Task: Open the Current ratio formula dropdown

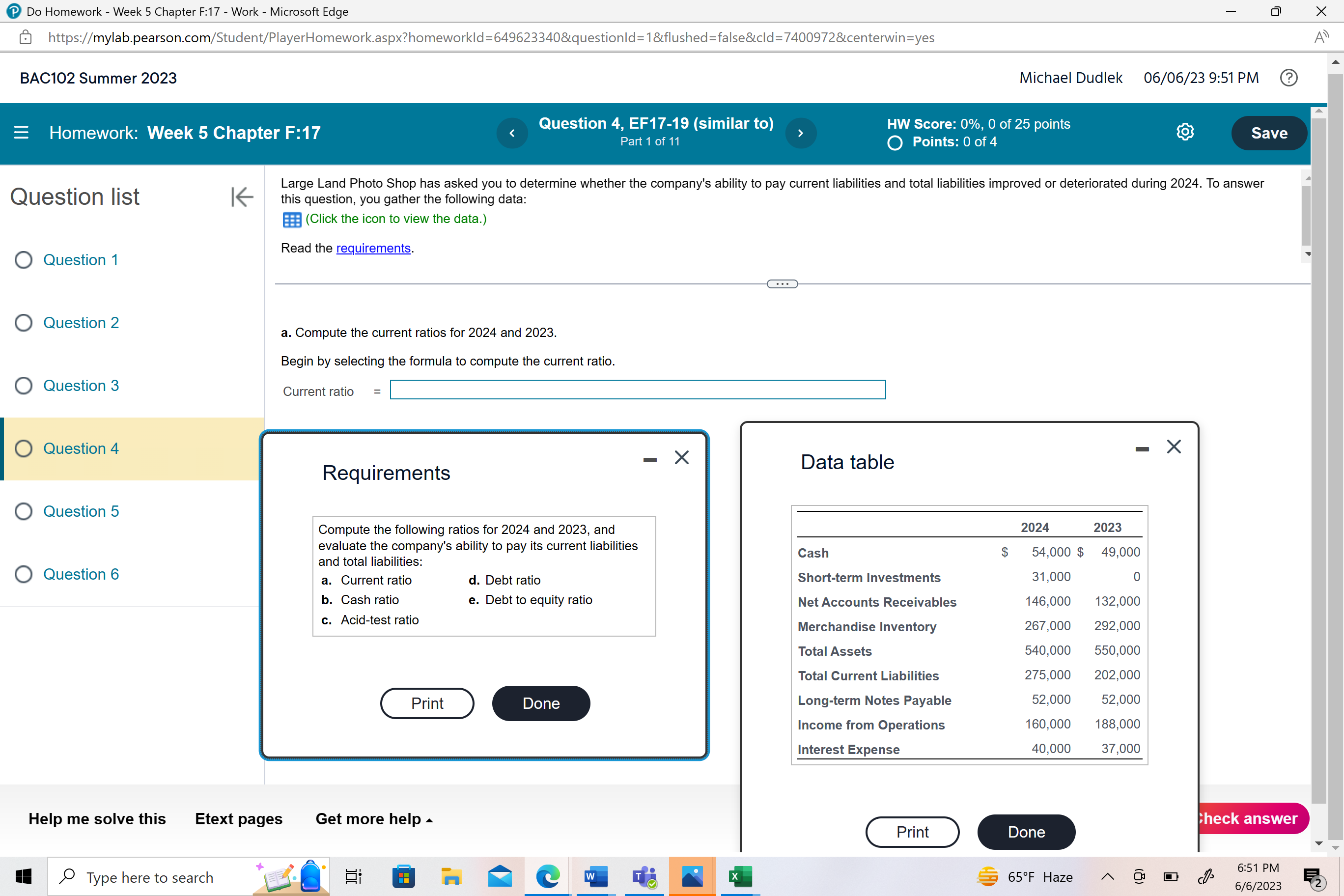Action: pos(637,390)
